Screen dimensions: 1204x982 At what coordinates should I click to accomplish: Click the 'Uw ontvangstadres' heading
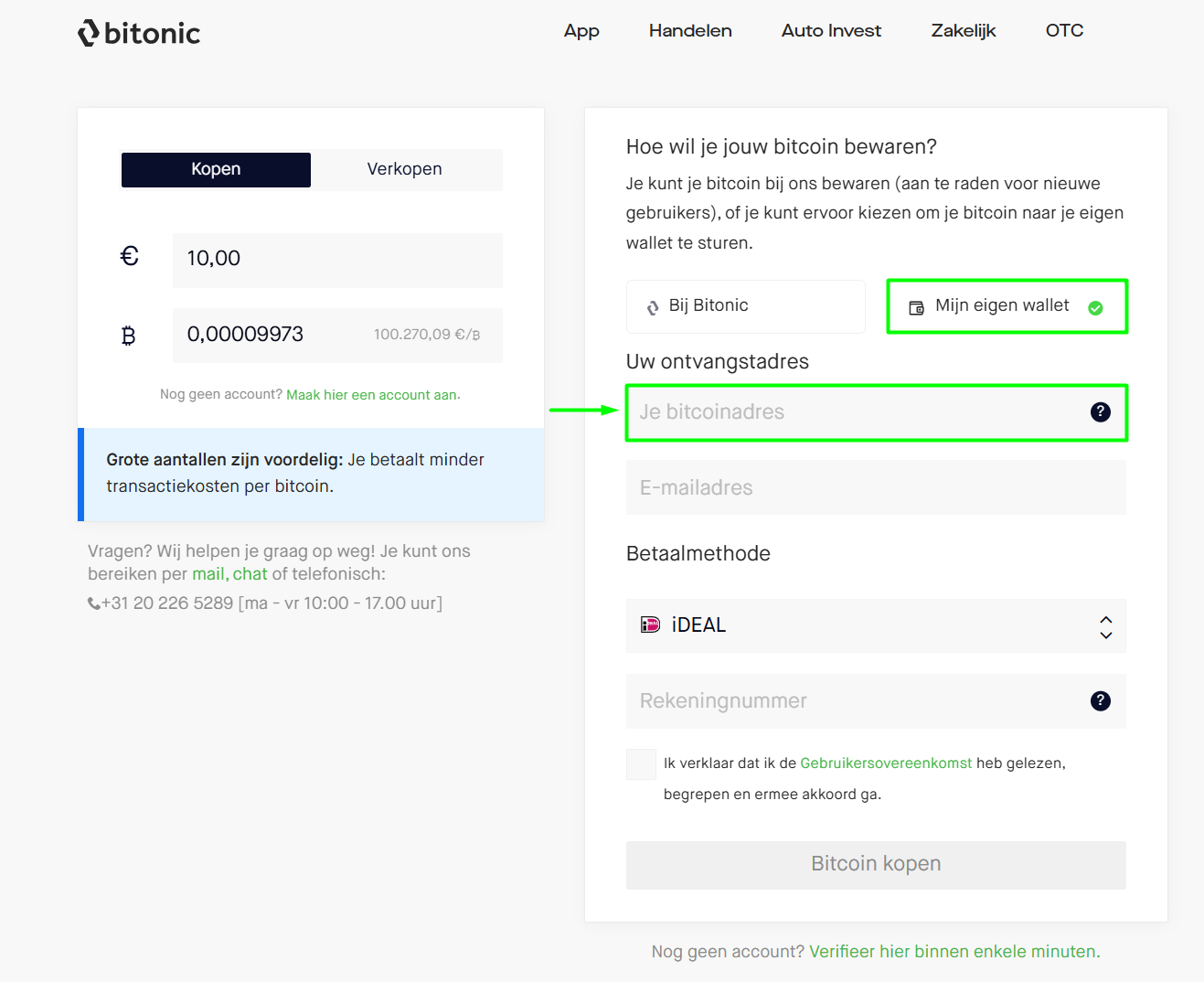718,362
